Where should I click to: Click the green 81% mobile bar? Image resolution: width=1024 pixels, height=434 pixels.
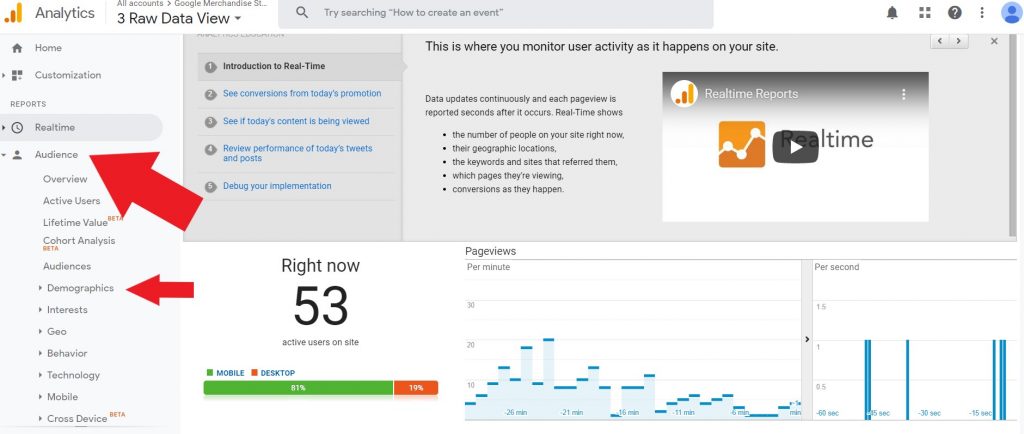pyautogui.click(x=298, y=388)
